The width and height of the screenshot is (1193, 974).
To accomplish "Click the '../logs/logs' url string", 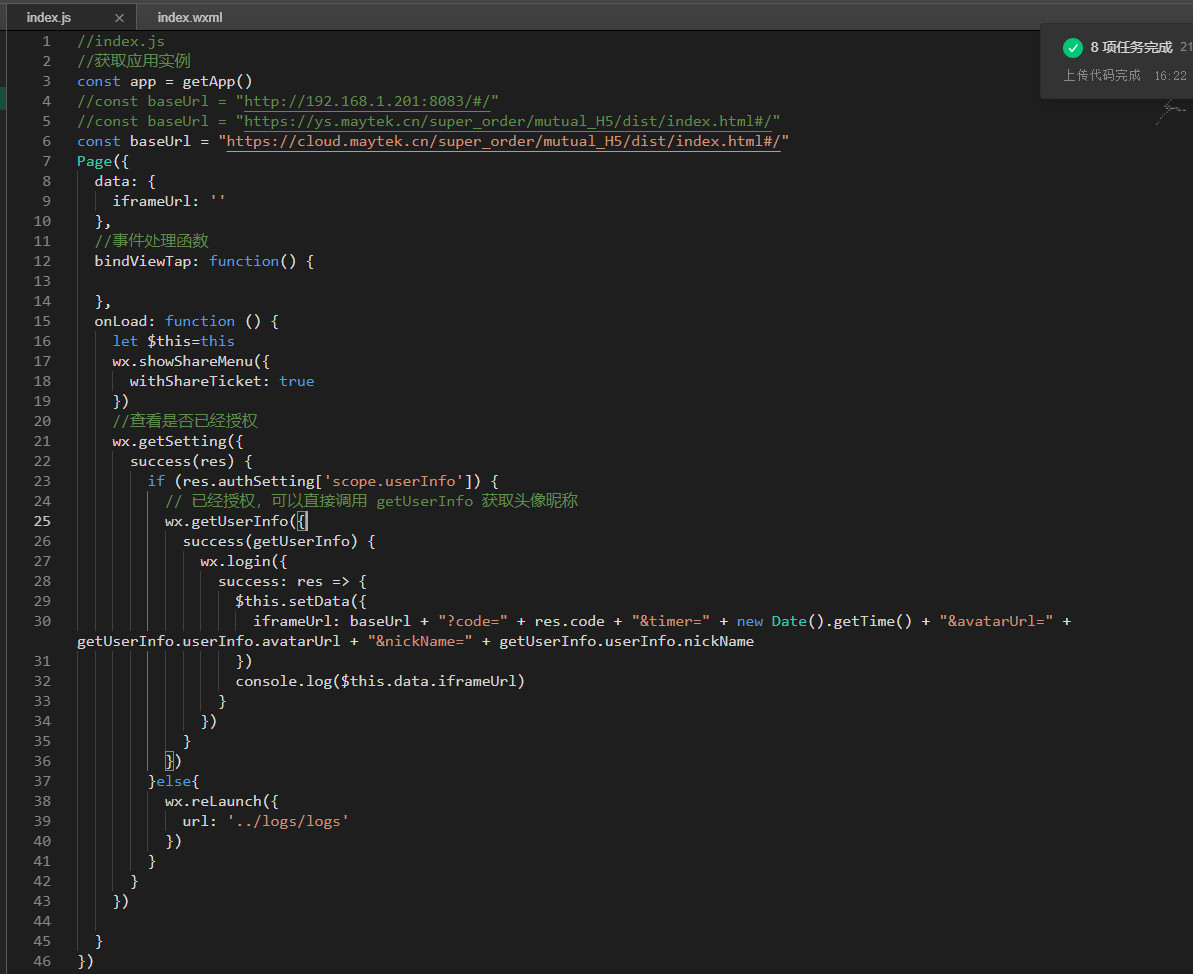I will (288, 821).
